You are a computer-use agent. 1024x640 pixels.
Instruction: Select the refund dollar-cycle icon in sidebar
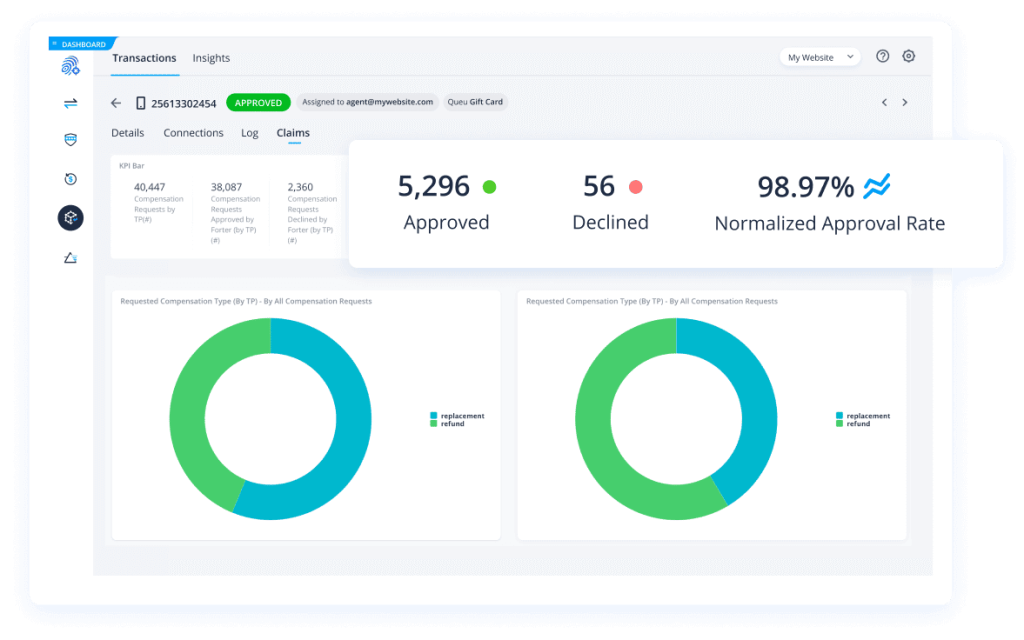(70, 179)
